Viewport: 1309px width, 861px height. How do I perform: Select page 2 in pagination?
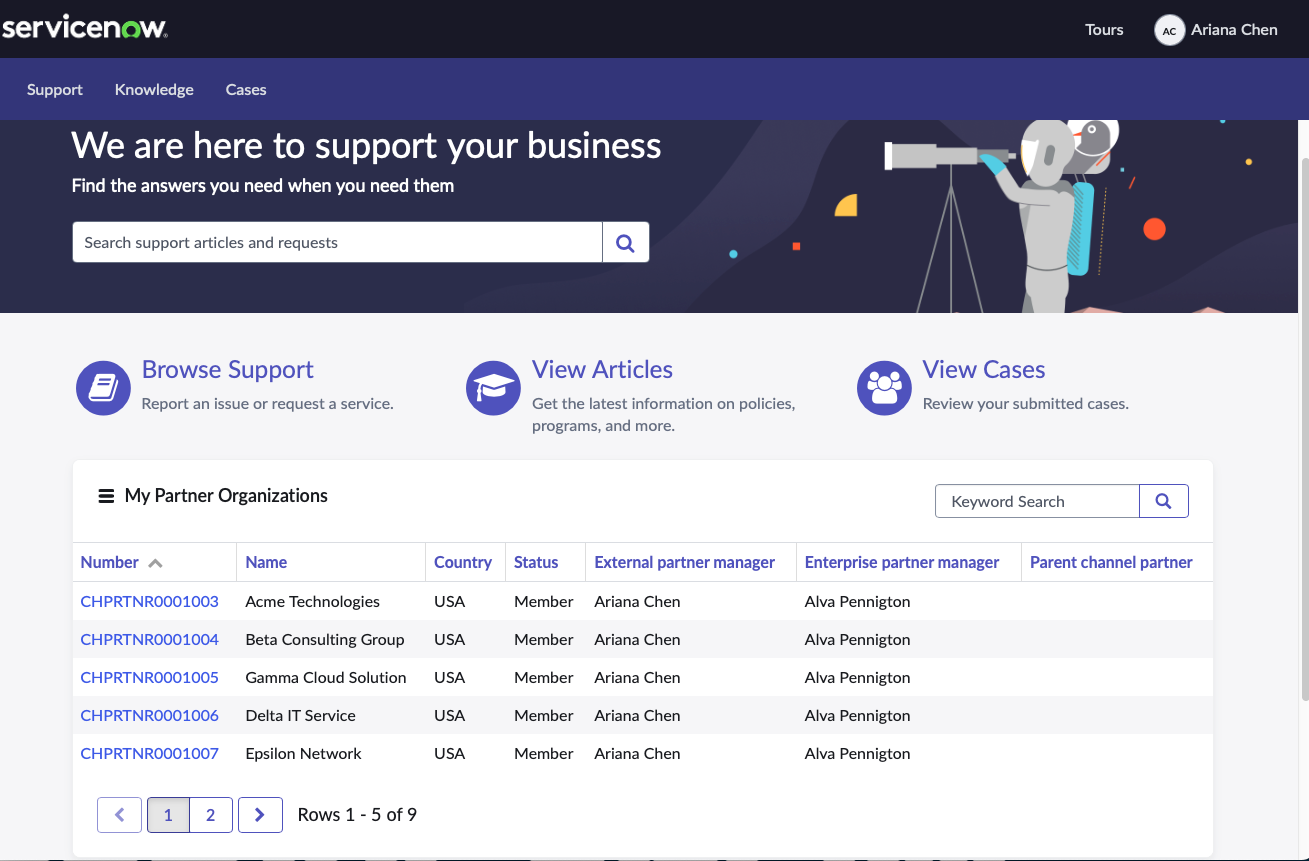[210, 815]
